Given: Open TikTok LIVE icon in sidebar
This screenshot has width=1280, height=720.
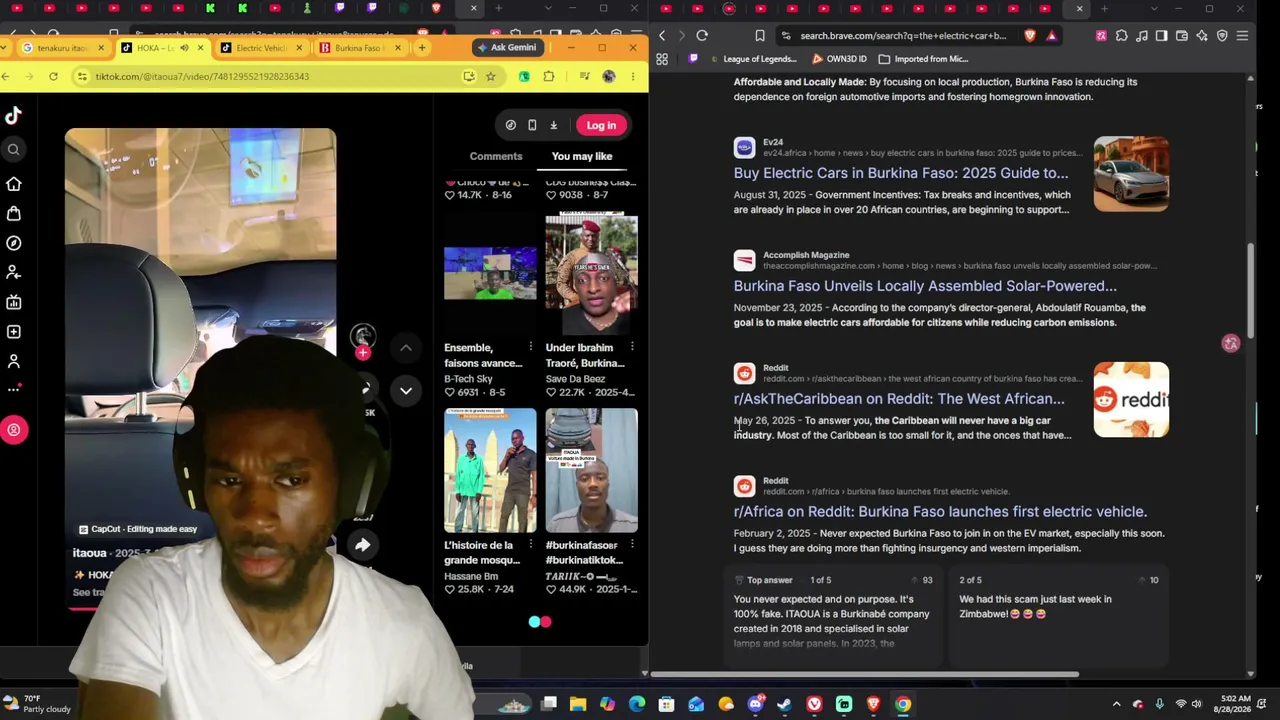Looking at the screenshot, I should click(x=14, y=302).
